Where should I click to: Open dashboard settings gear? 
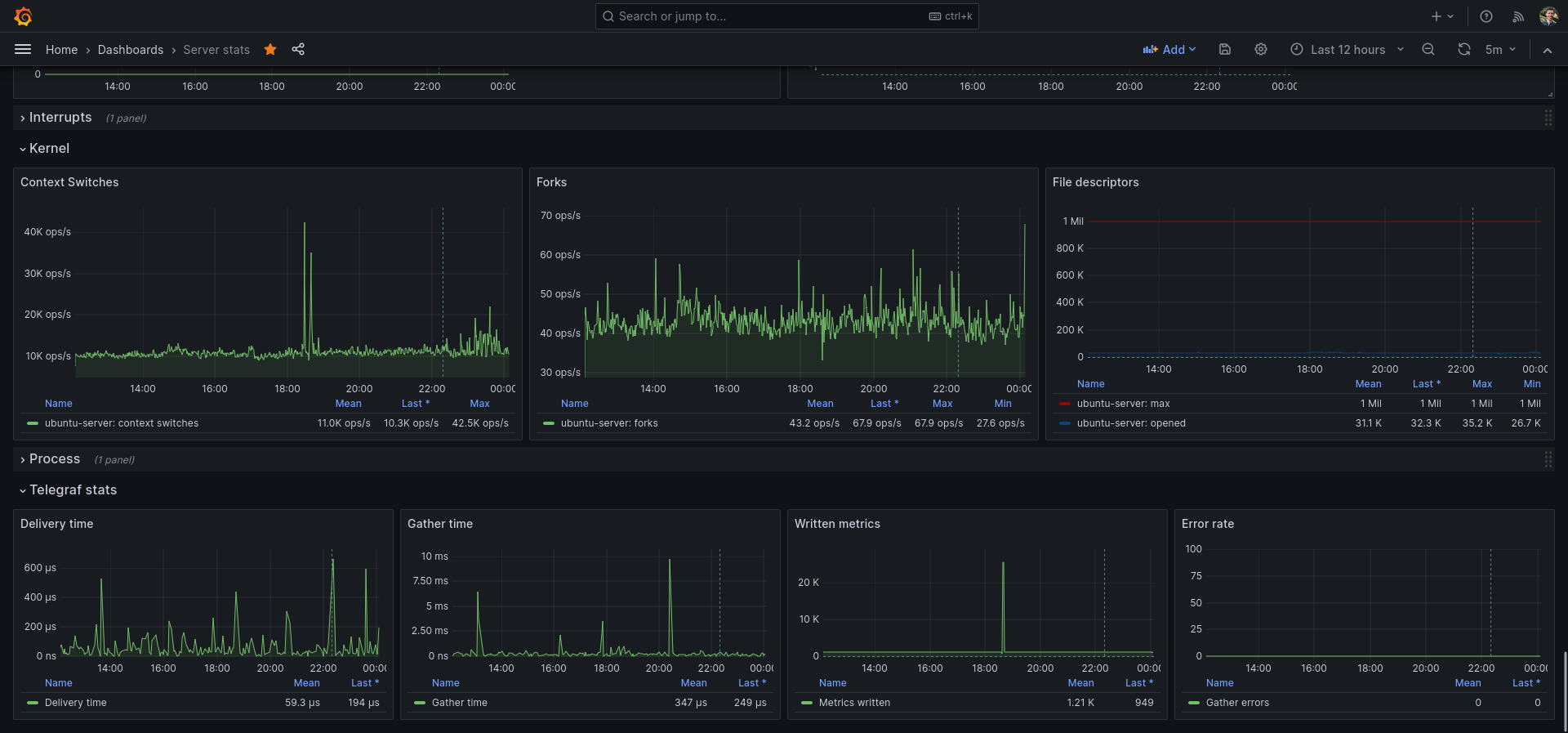(1261, 50)
